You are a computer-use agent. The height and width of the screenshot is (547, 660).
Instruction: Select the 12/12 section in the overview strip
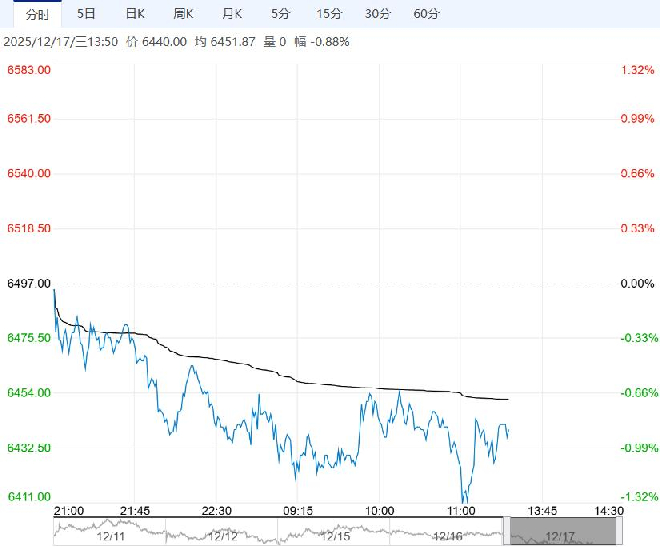coord(220,536)
